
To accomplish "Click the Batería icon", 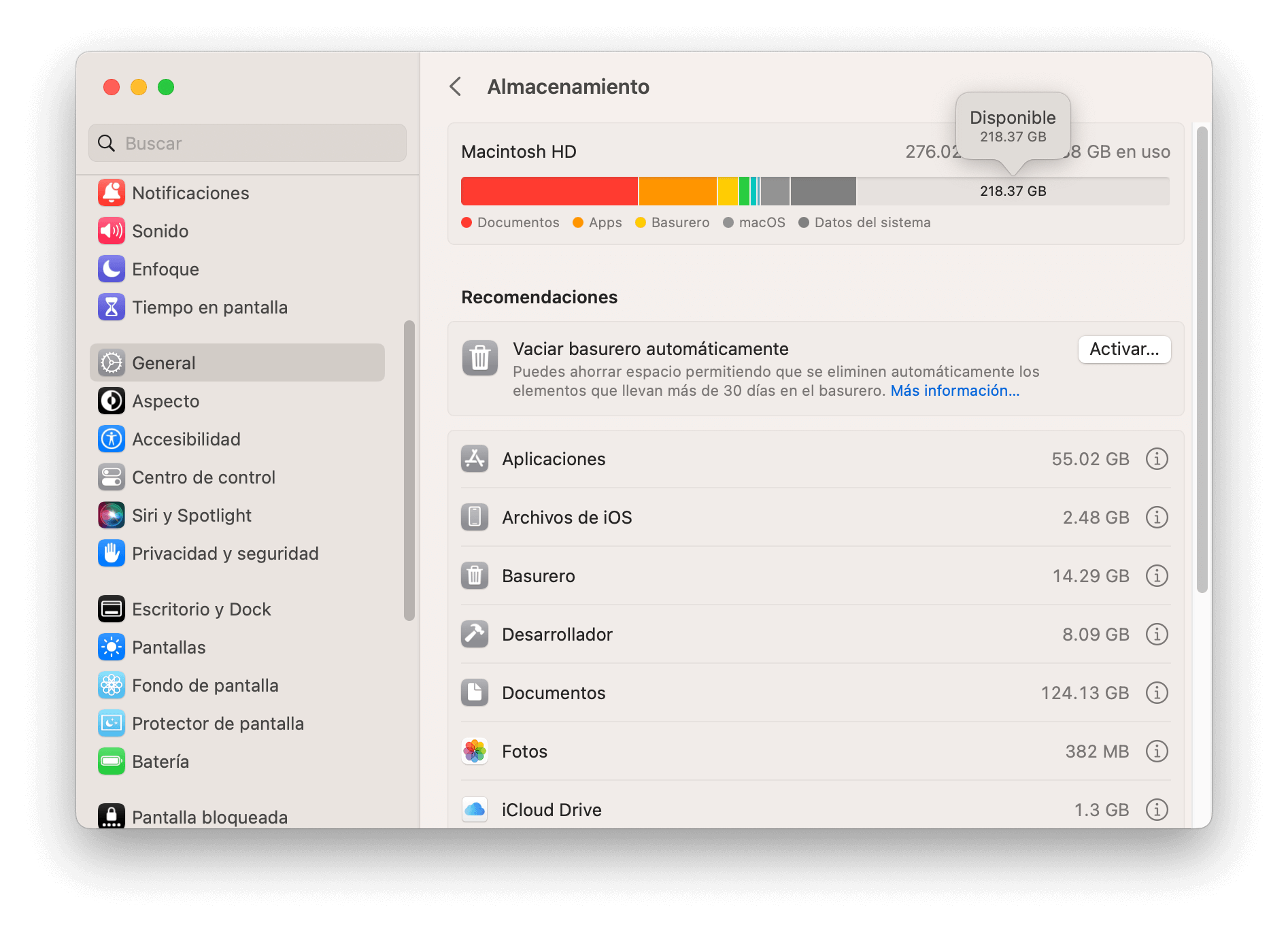I will tap(112, 762).
